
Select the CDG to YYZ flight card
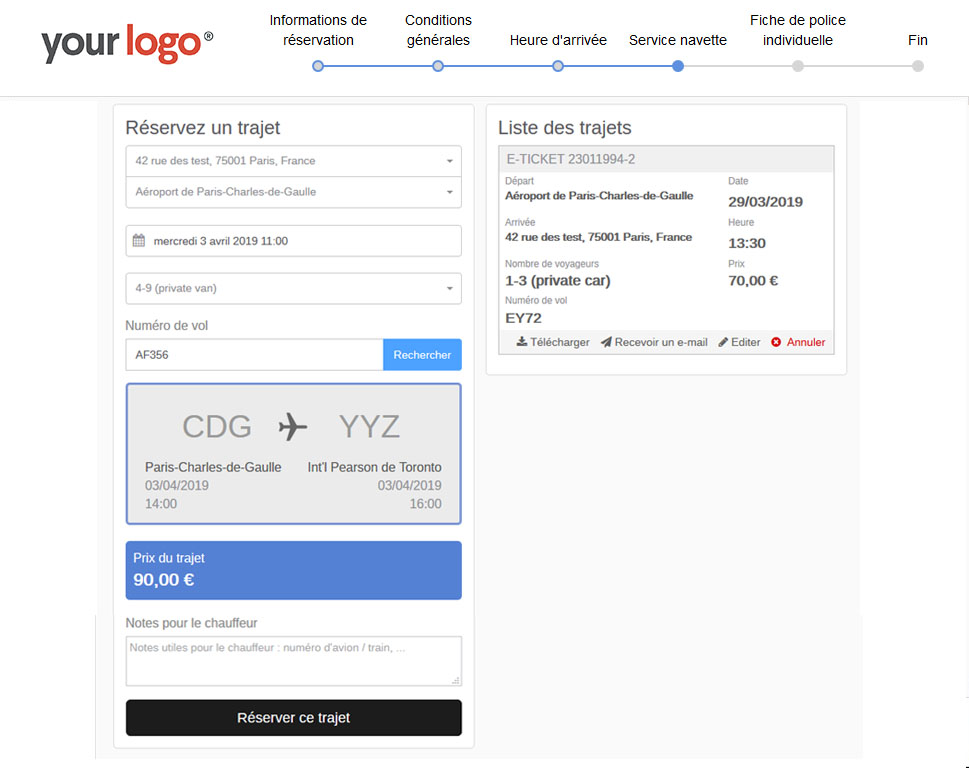(293, 454)
